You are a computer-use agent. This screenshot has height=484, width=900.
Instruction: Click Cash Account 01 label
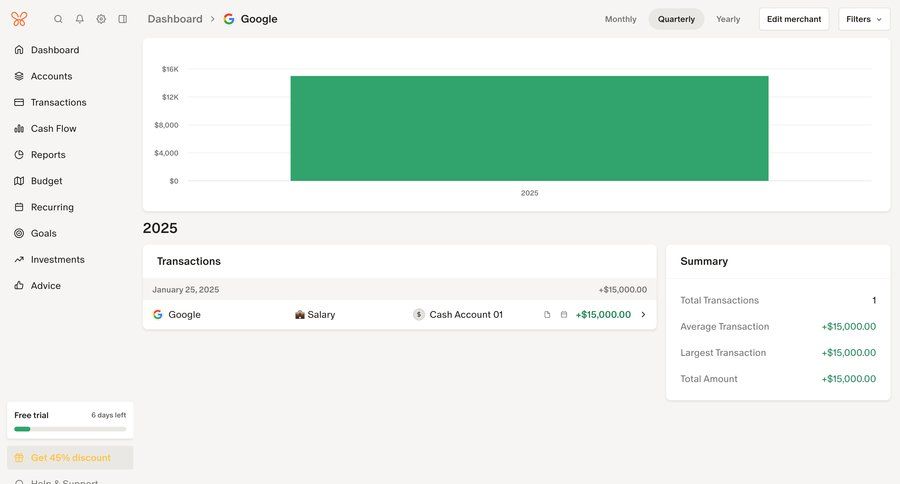466,315
